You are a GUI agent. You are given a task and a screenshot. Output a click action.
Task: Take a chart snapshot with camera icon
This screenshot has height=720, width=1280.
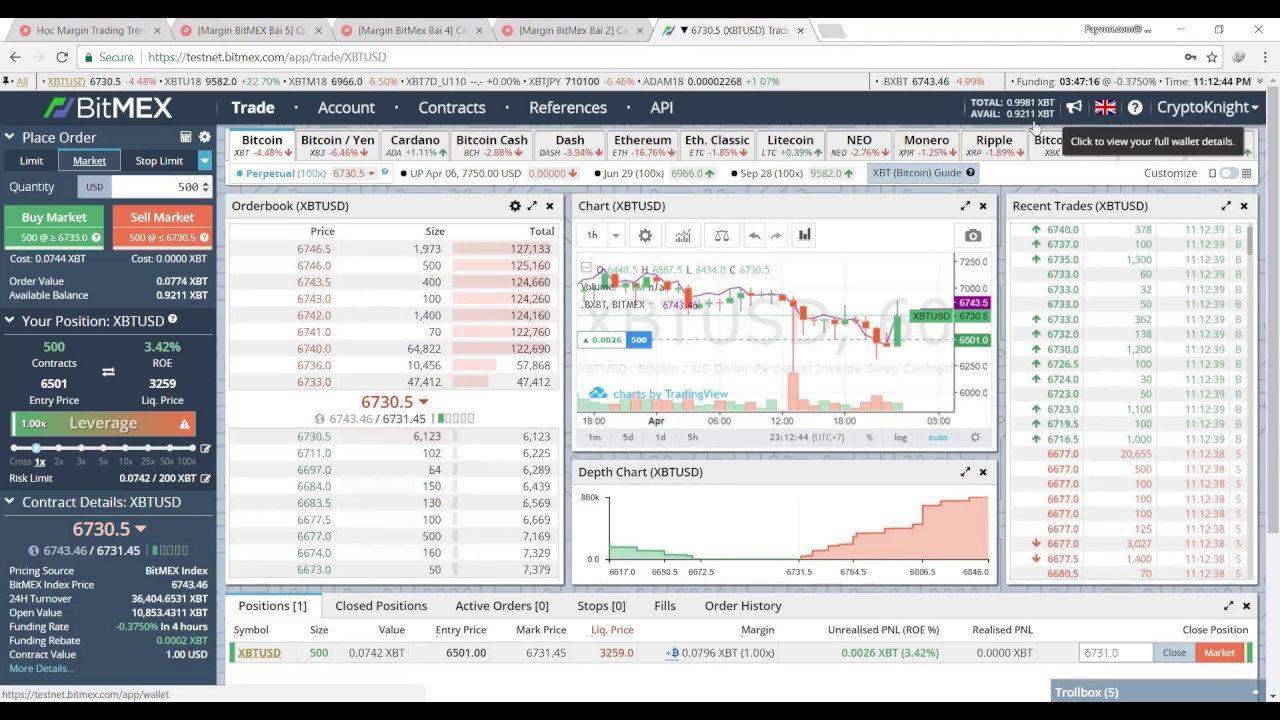(973, 235)
